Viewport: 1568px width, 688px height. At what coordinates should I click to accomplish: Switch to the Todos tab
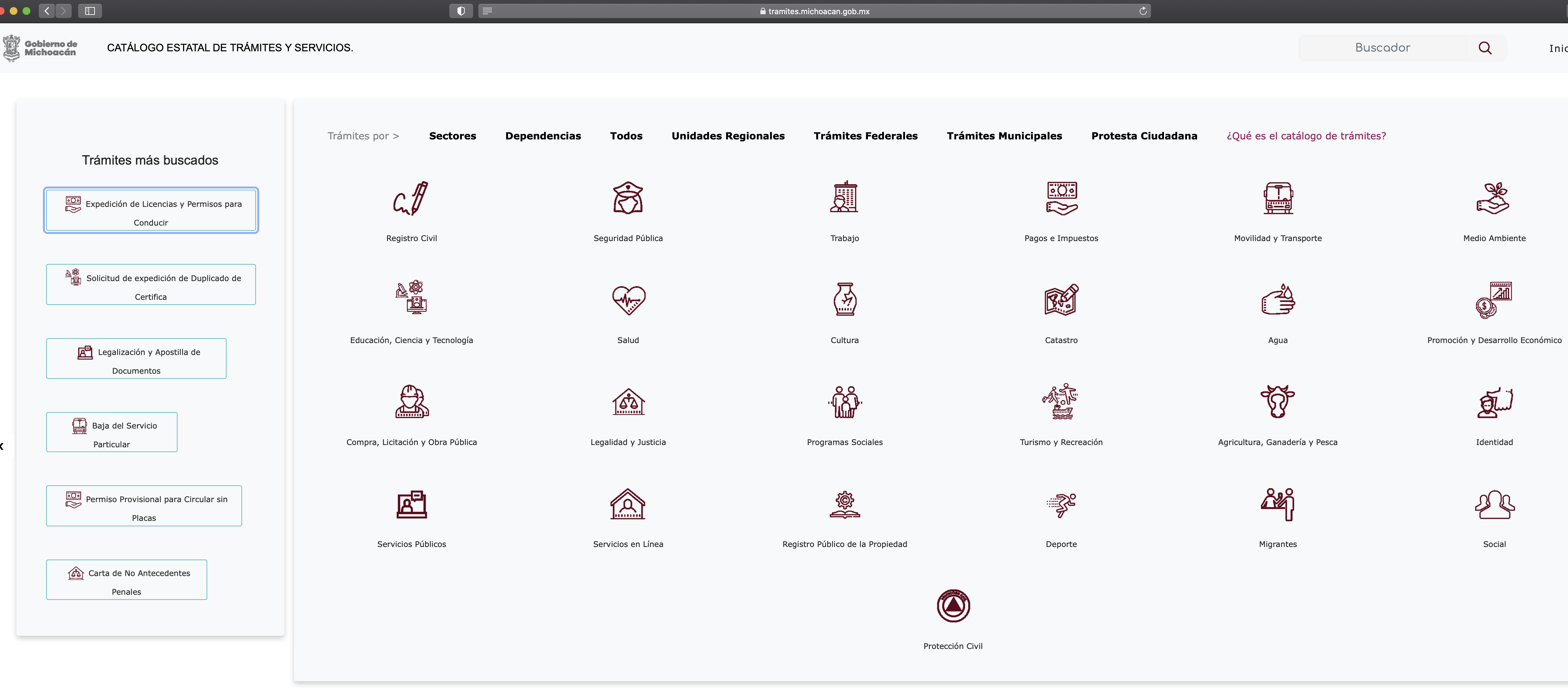pyautogui.click(x=626, y=136)
